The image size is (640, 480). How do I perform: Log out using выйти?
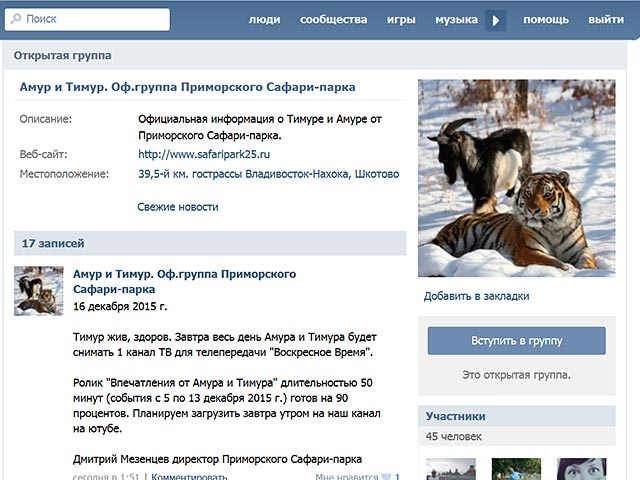605,20
